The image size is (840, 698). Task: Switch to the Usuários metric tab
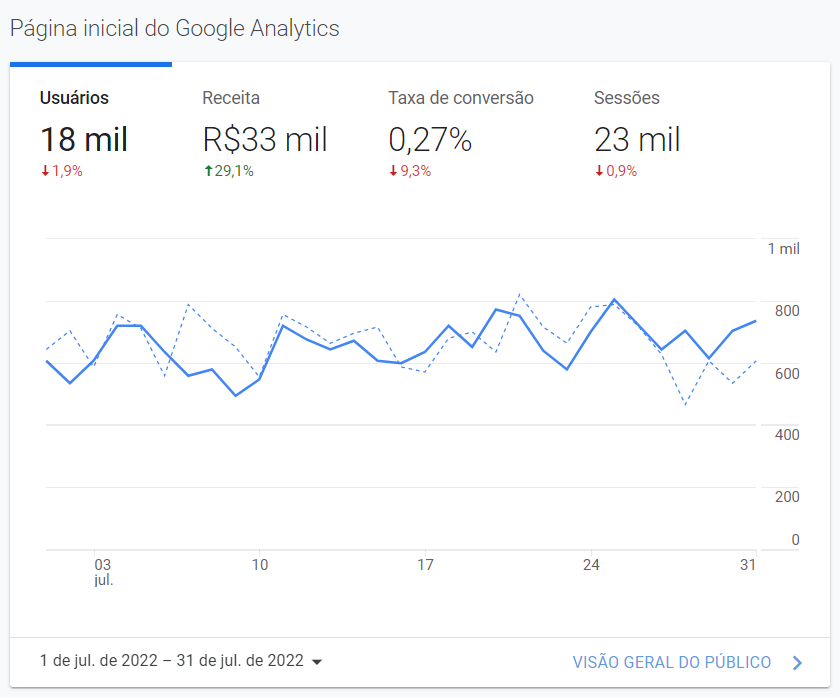[x=74, y=98]
